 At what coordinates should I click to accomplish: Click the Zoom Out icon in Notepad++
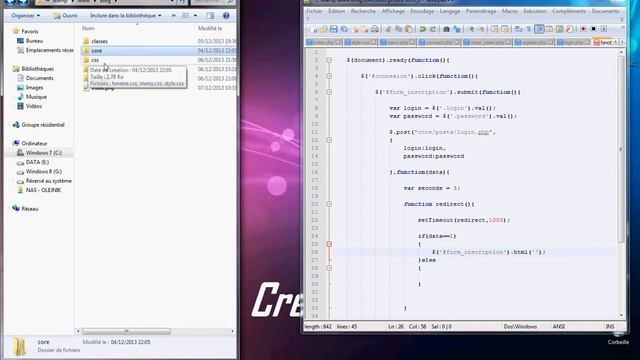pos(482,29)
